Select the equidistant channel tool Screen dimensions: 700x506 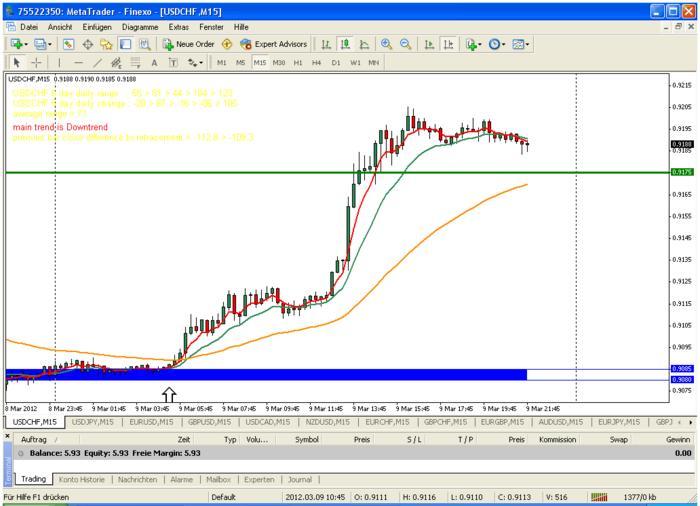(116, 63)
